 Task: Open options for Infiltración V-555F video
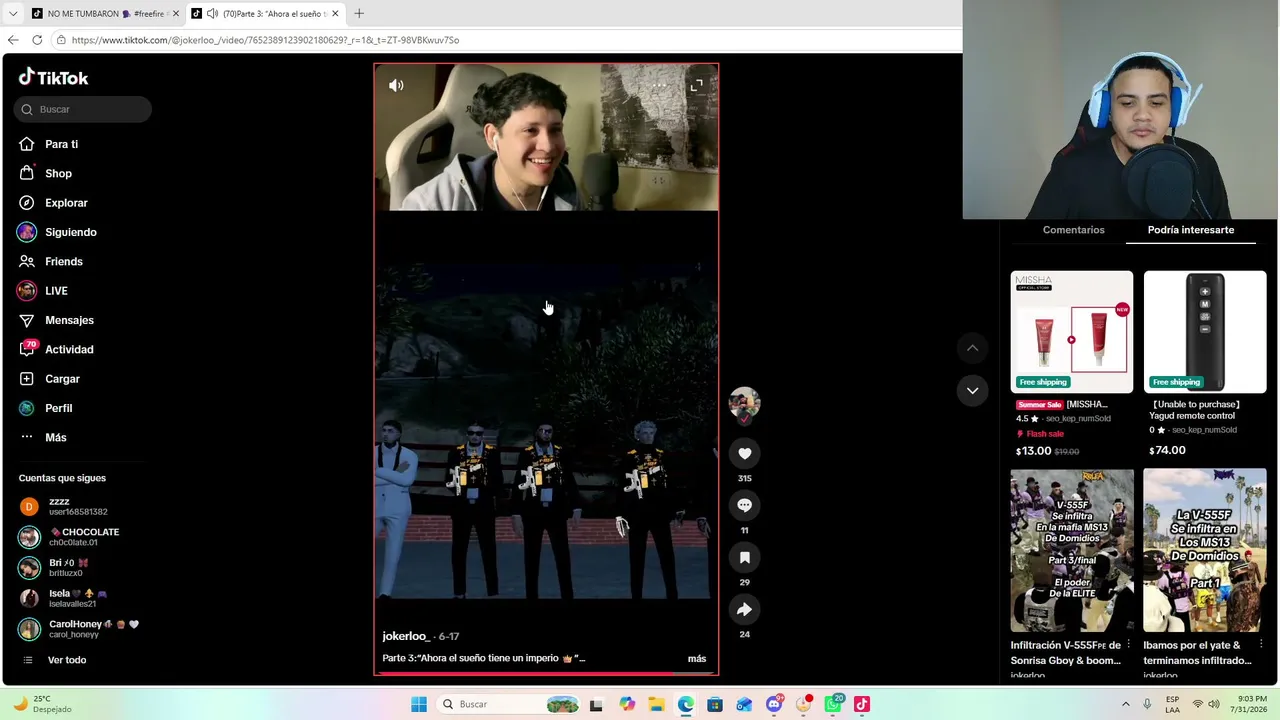1128,645
